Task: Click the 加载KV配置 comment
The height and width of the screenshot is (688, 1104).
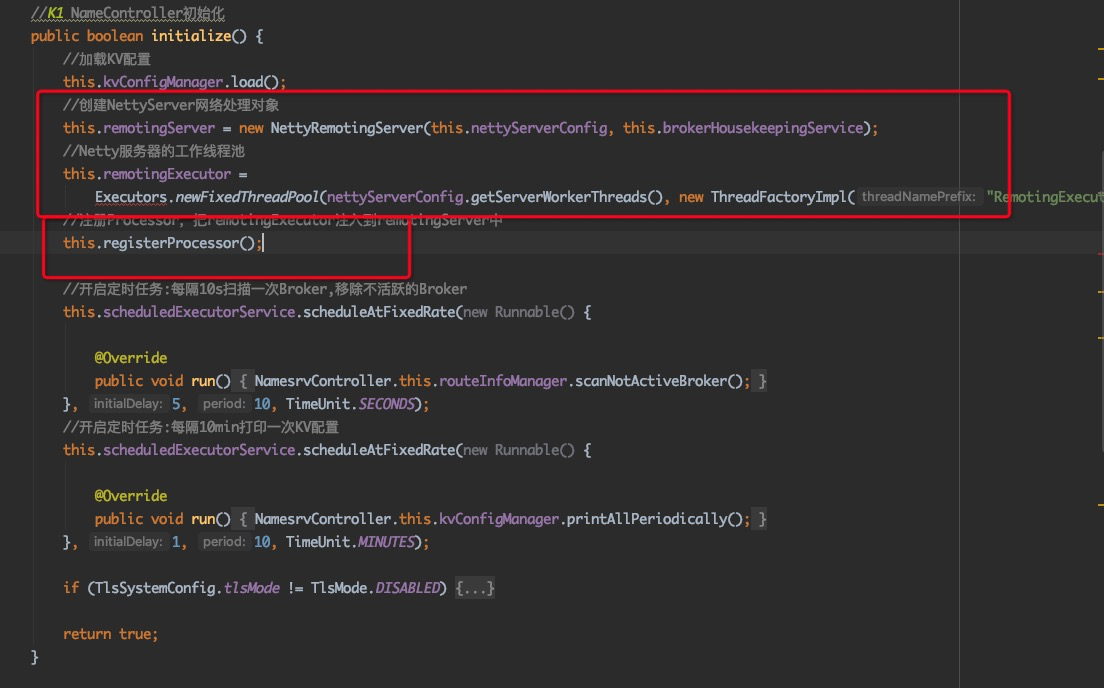Action: (106, 59)
